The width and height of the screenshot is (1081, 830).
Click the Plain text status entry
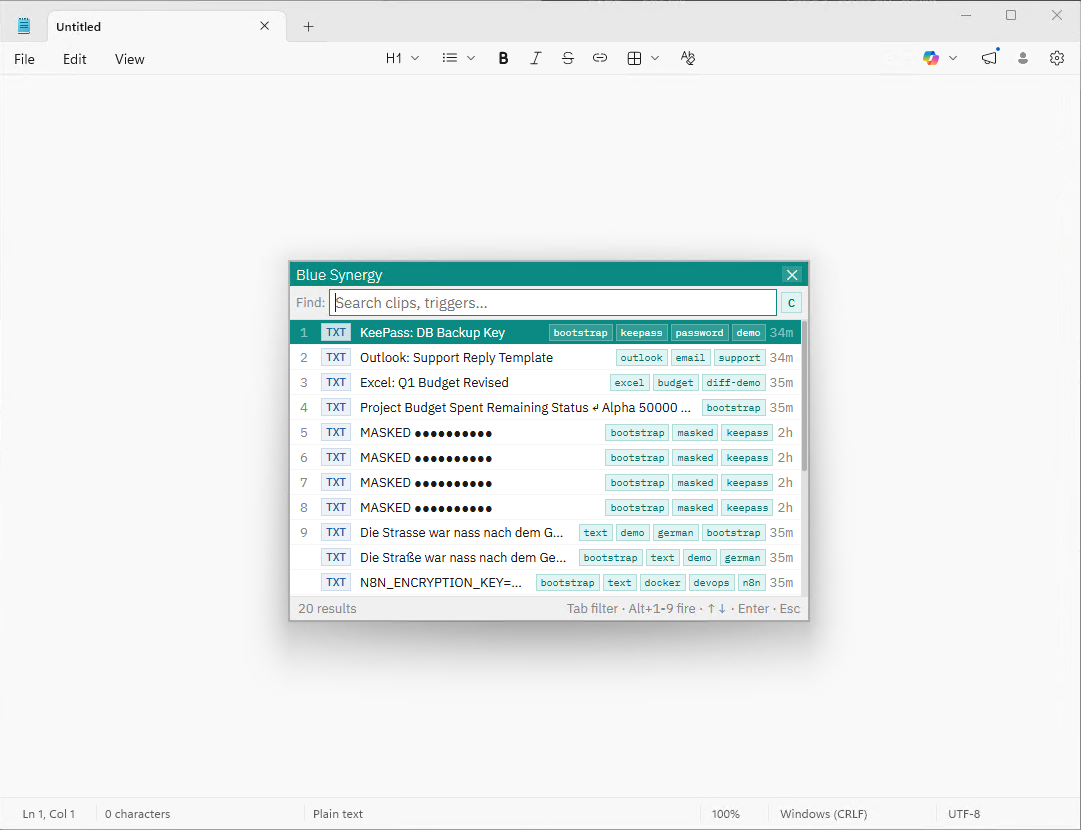(x=338, y=814)
